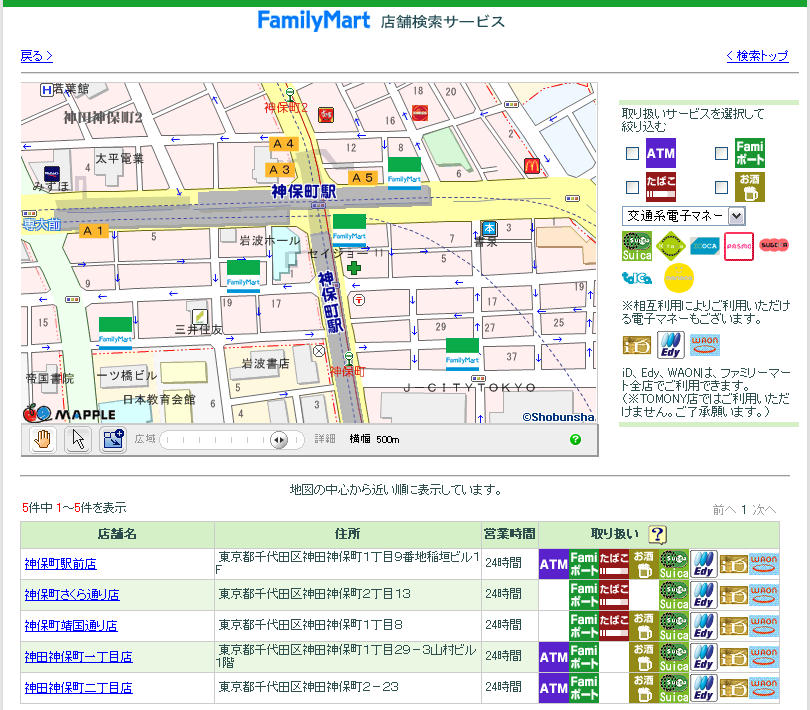The image size is (810, 710).
Task: Click the 住所 column header
Action: pos(347,534)
